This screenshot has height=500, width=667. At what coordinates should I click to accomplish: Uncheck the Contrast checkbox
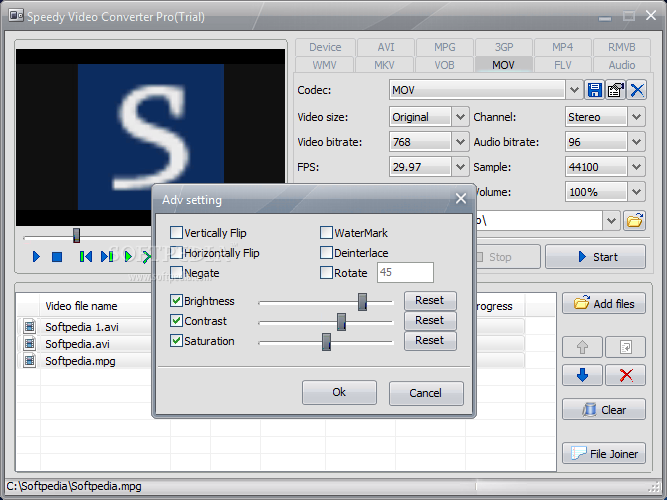coord(176,320)
